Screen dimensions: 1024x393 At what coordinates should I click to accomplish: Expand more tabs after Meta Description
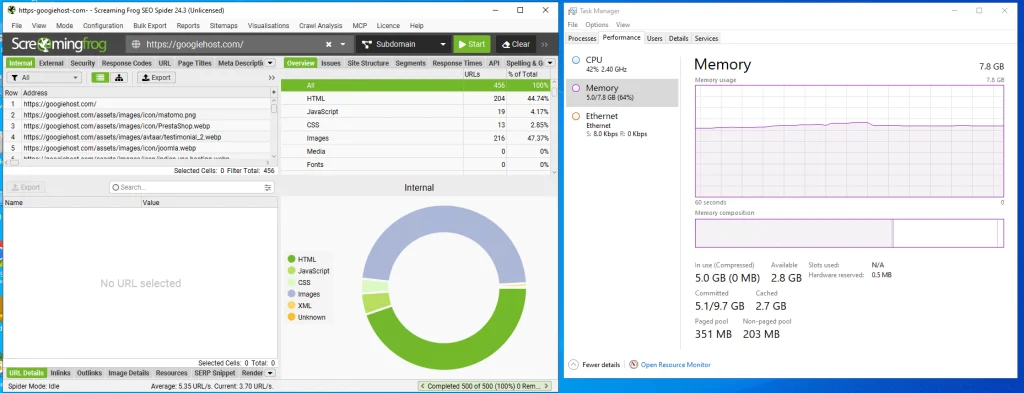(271, 63)
